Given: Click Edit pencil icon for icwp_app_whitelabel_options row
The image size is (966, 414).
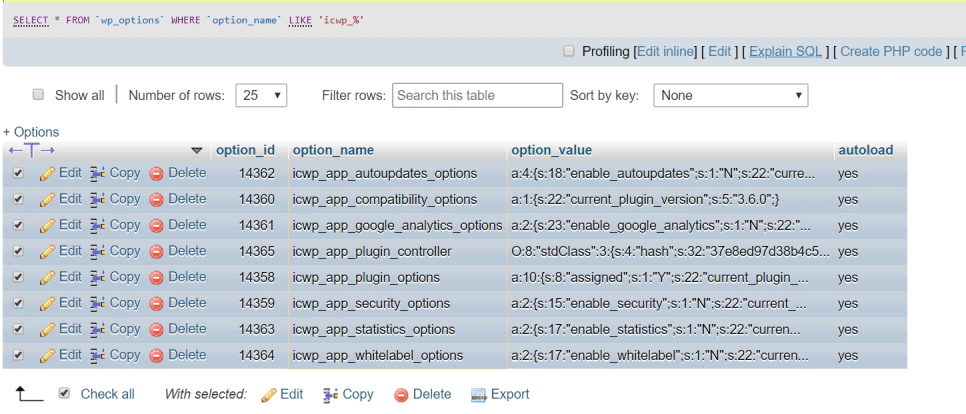Looking at the screenshot, I should tap(47, 355).
